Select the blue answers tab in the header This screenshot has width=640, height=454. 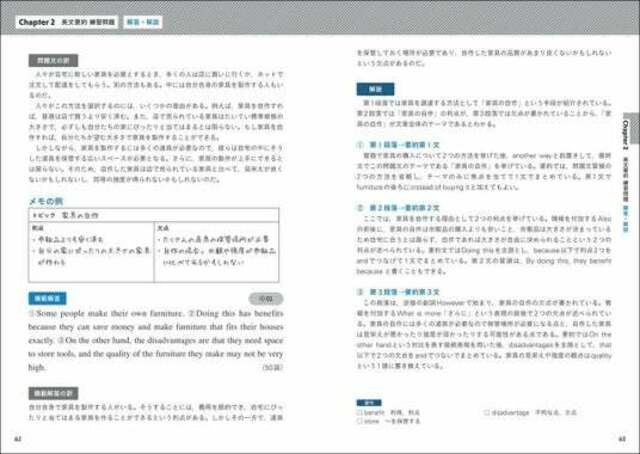(x=143, y=22)
